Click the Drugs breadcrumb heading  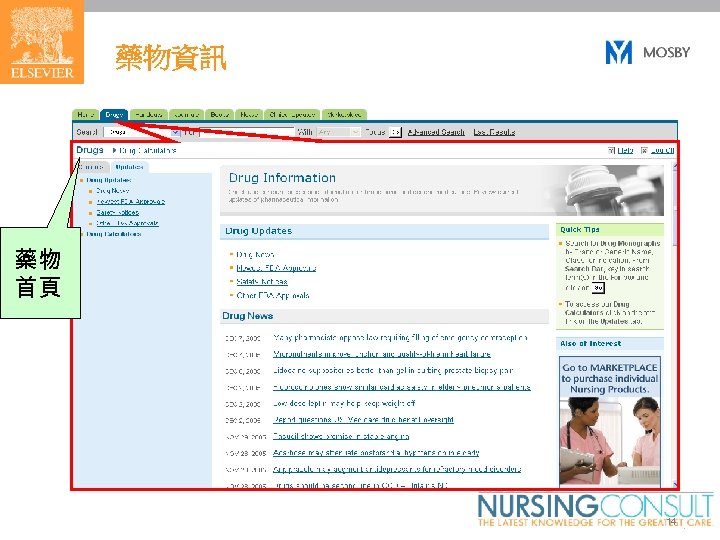[90, 150]
